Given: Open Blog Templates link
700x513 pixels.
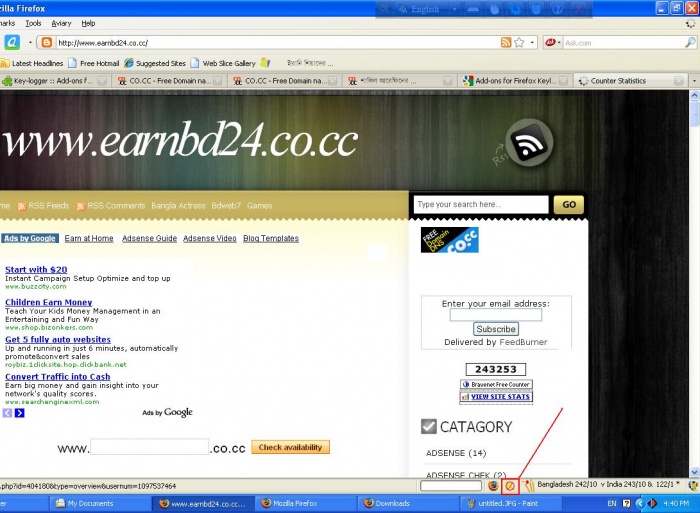Looking at the screenshot, I should point(271,238).
